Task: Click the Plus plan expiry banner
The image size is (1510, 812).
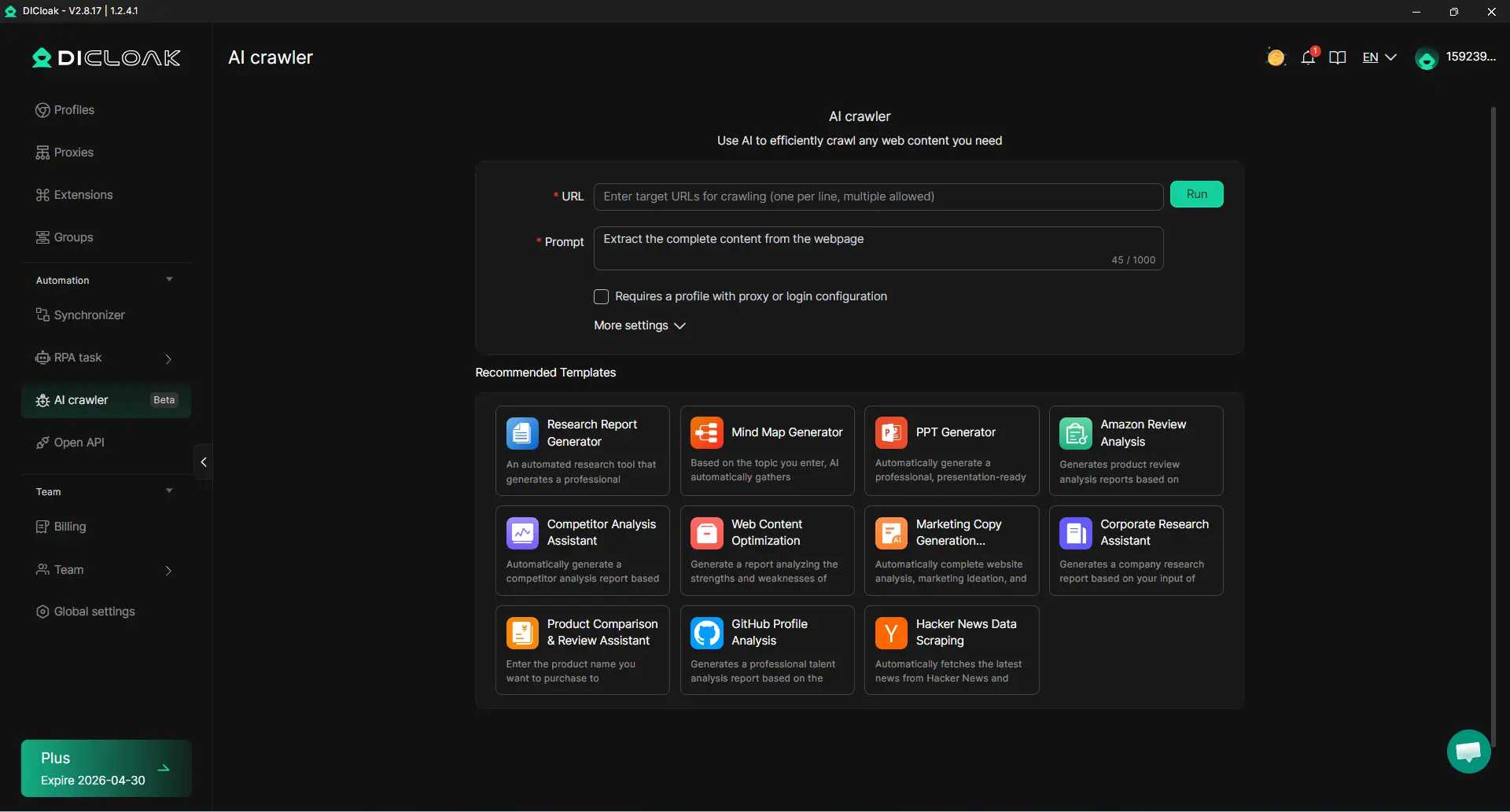Action: tap(106, 768)
